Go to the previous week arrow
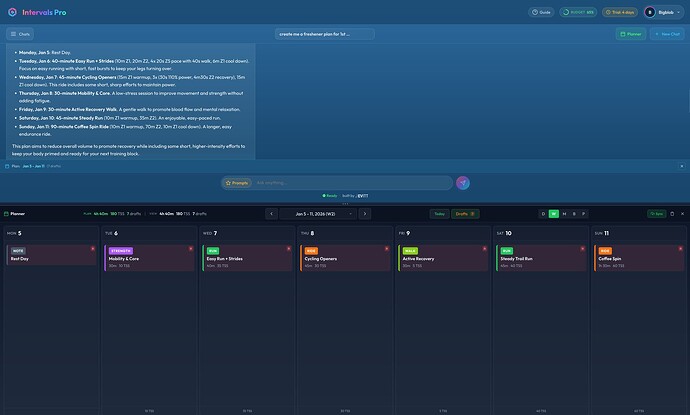Viewport: 690px width, 415px height. click(x=271, y=214)
